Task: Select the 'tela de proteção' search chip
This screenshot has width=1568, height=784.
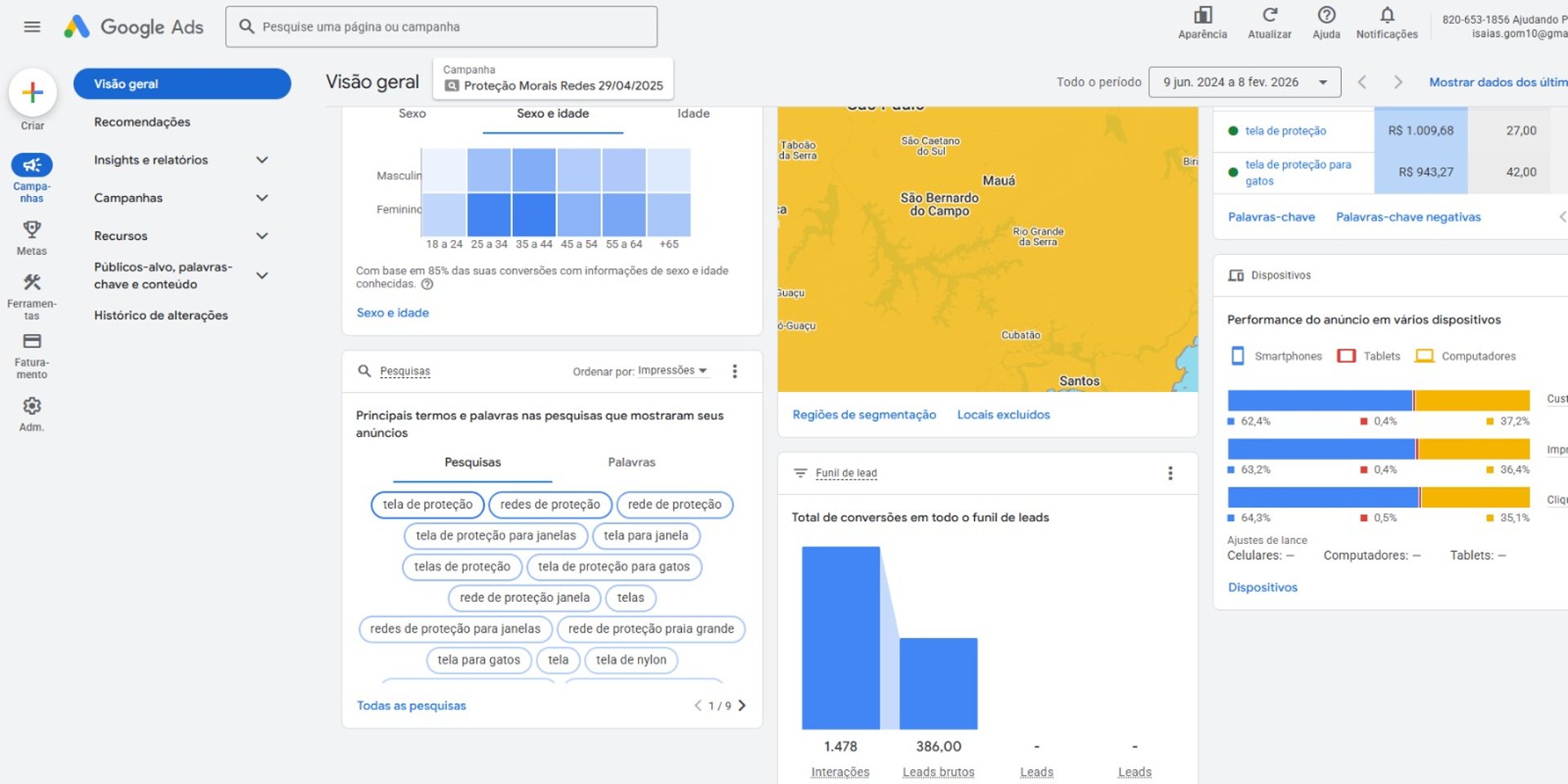Action: (x=428, y=505)
